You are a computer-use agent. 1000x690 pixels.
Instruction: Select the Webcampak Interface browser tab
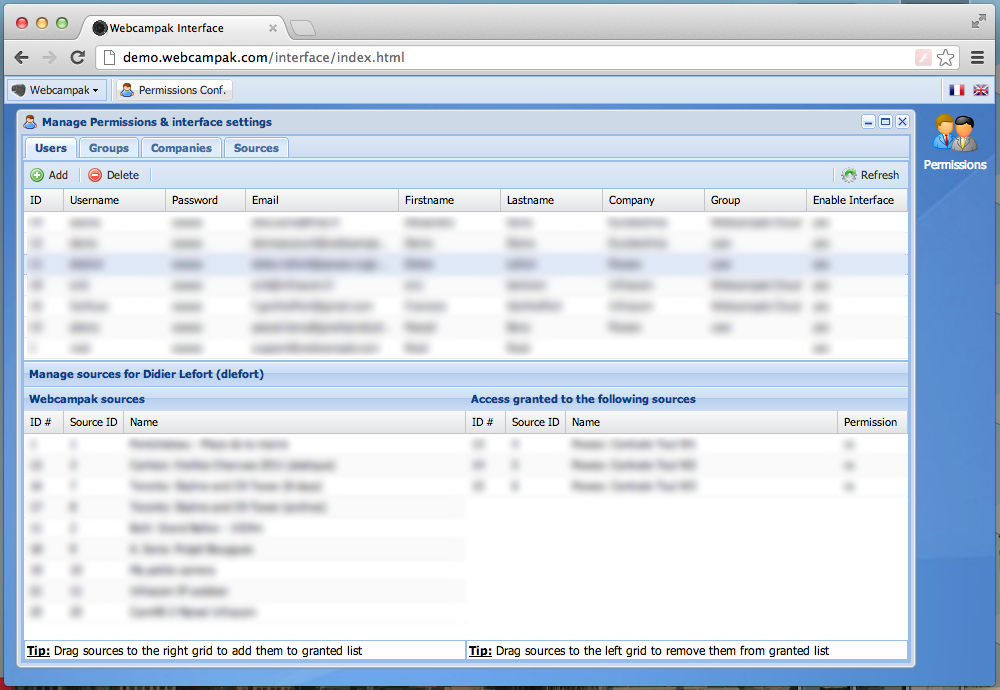pos(183,28)
